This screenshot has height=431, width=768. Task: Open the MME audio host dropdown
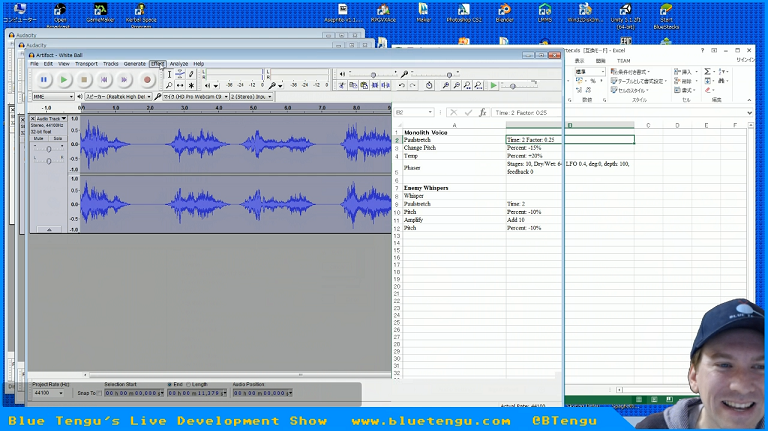pos(53,96)
